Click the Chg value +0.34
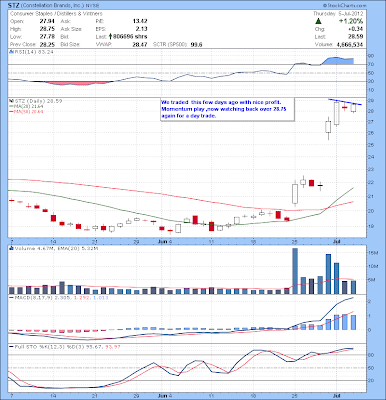 pos(357,29)
